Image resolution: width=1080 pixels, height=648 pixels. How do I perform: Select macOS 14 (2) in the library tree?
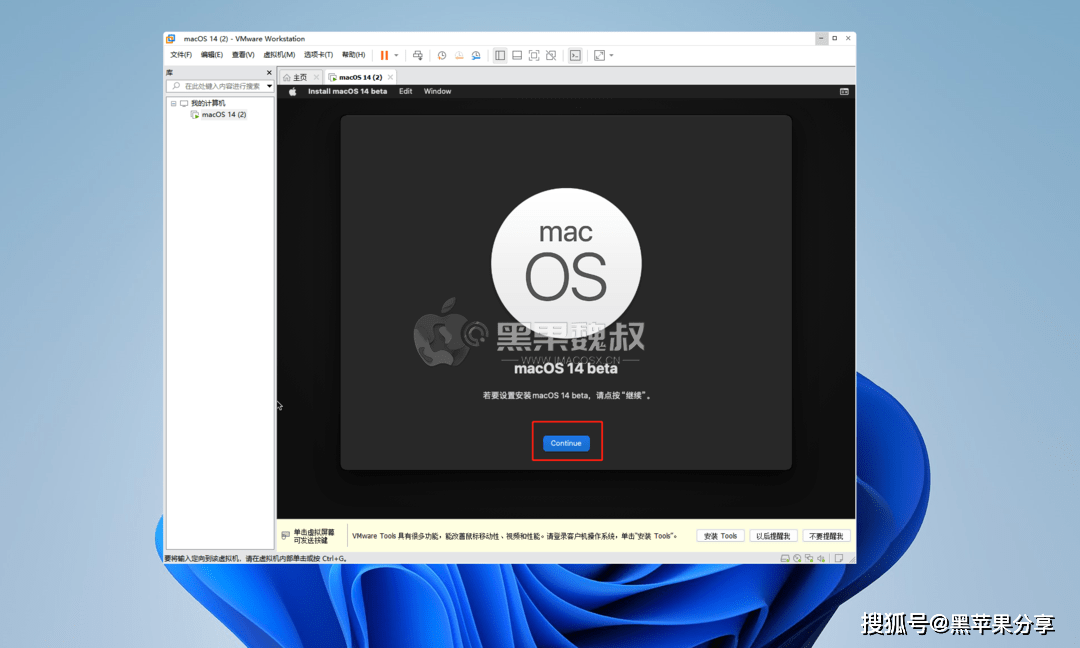(x=224, y=114)
